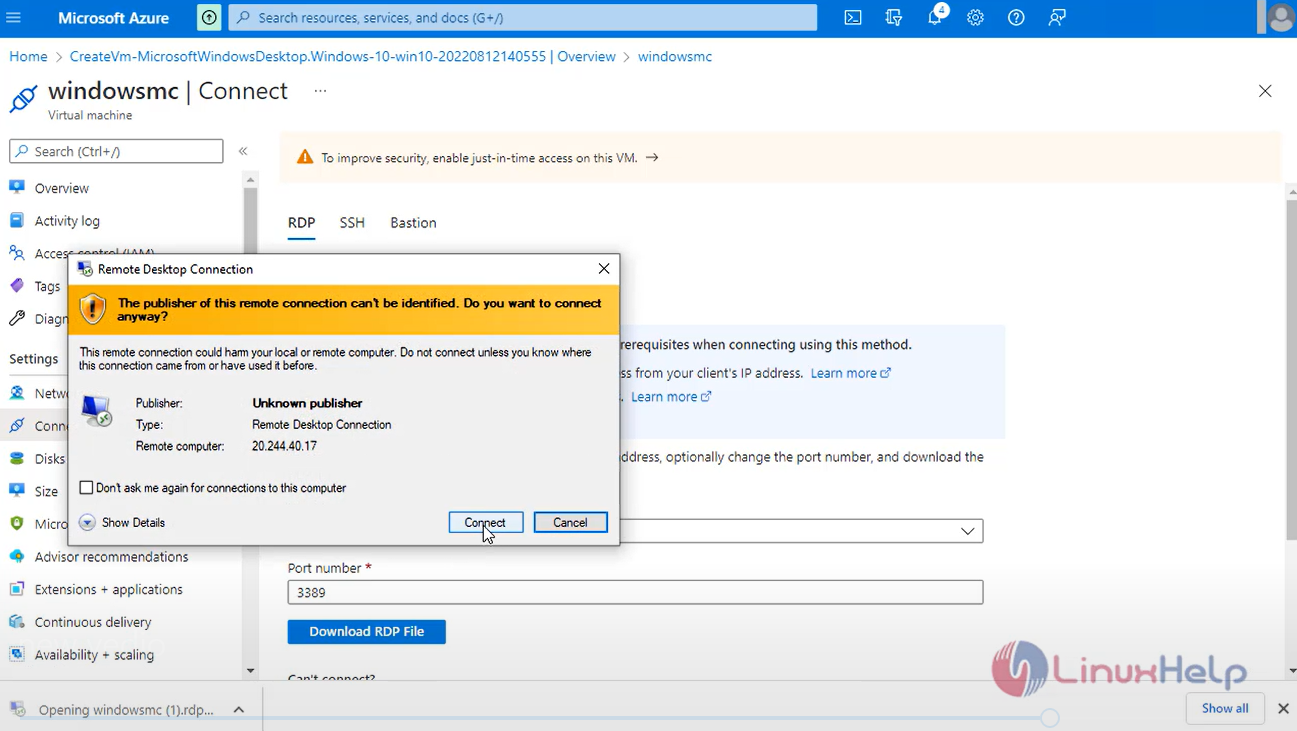Screen dimensions: 1297x731
Task: Click the Unknown publisher text
Action: click(307, 403)
